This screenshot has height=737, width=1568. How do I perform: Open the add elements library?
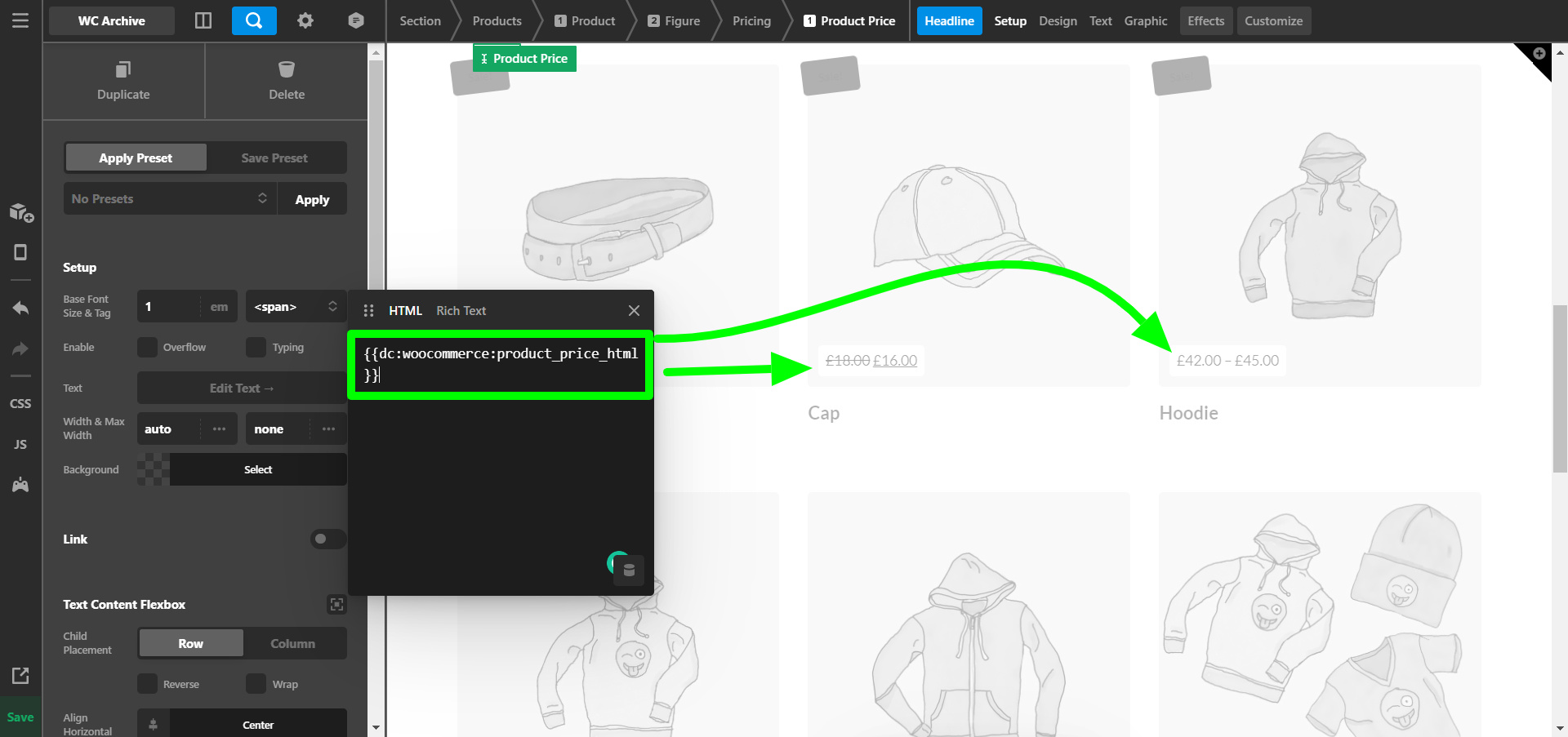21,213
